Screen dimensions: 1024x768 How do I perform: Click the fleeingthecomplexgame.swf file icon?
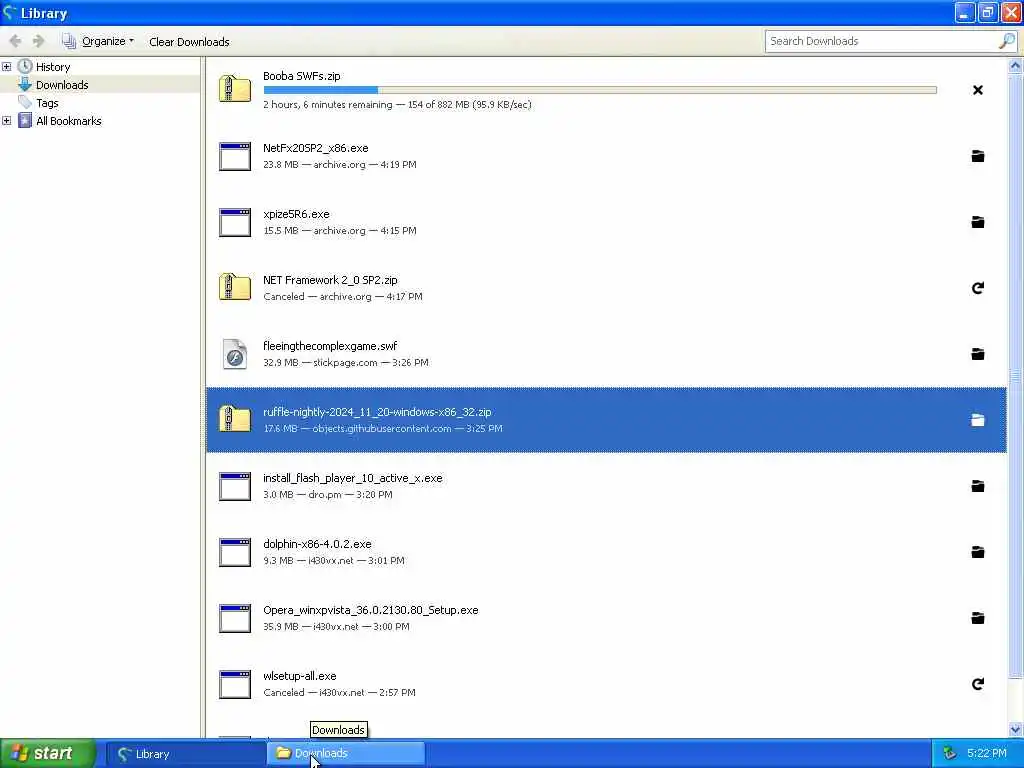tap(234, 354)
